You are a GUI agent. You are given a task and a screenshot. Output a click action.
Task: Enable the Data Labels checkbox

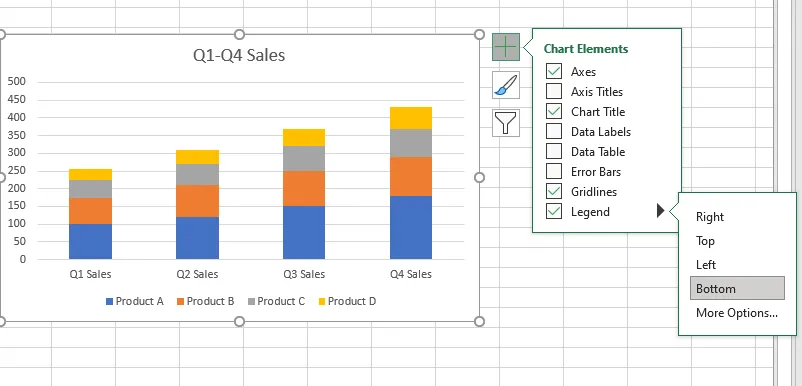[554, 131]
